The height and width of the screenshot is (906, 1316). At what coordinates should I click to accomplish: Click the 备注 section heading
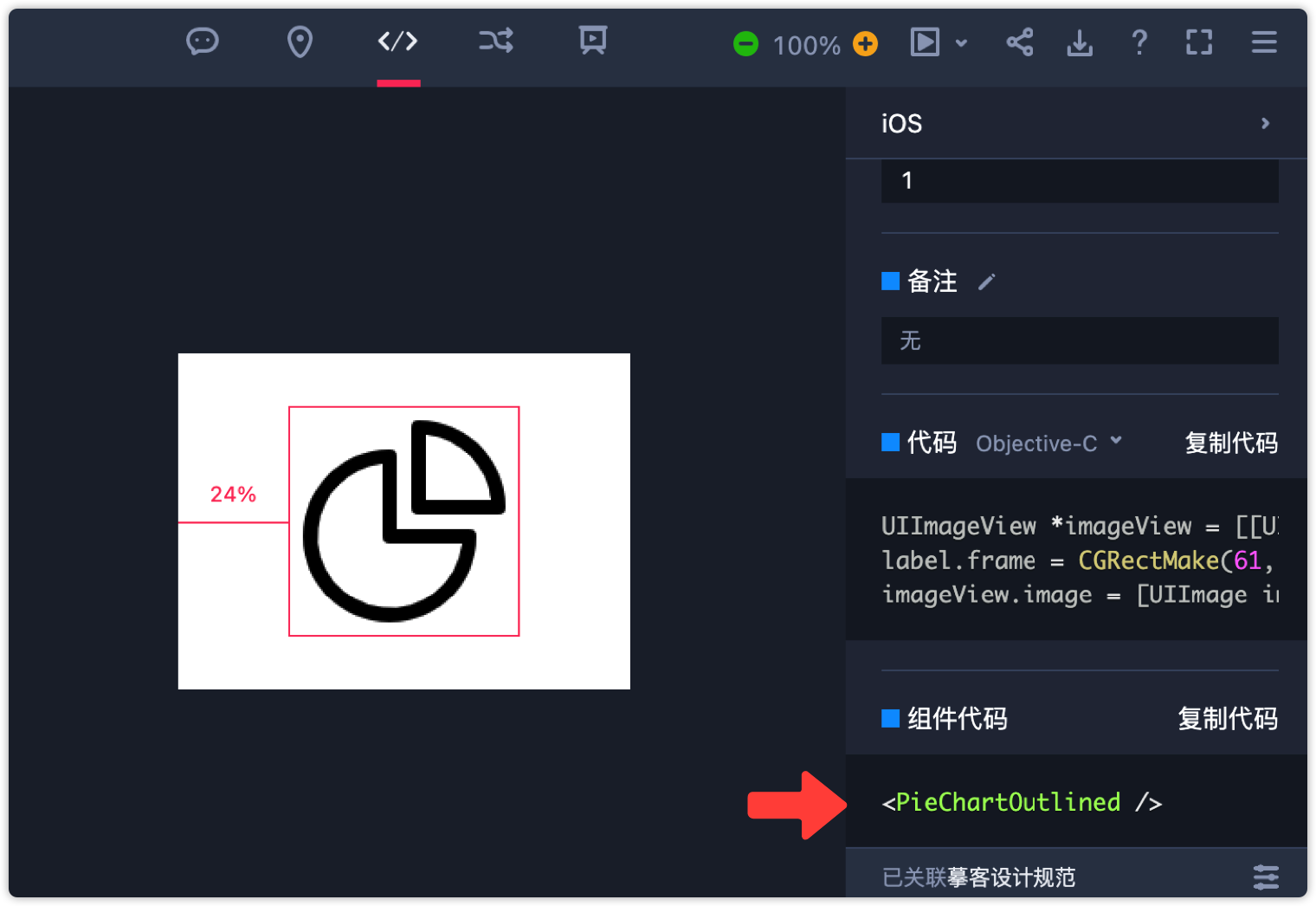coord(932,282)
